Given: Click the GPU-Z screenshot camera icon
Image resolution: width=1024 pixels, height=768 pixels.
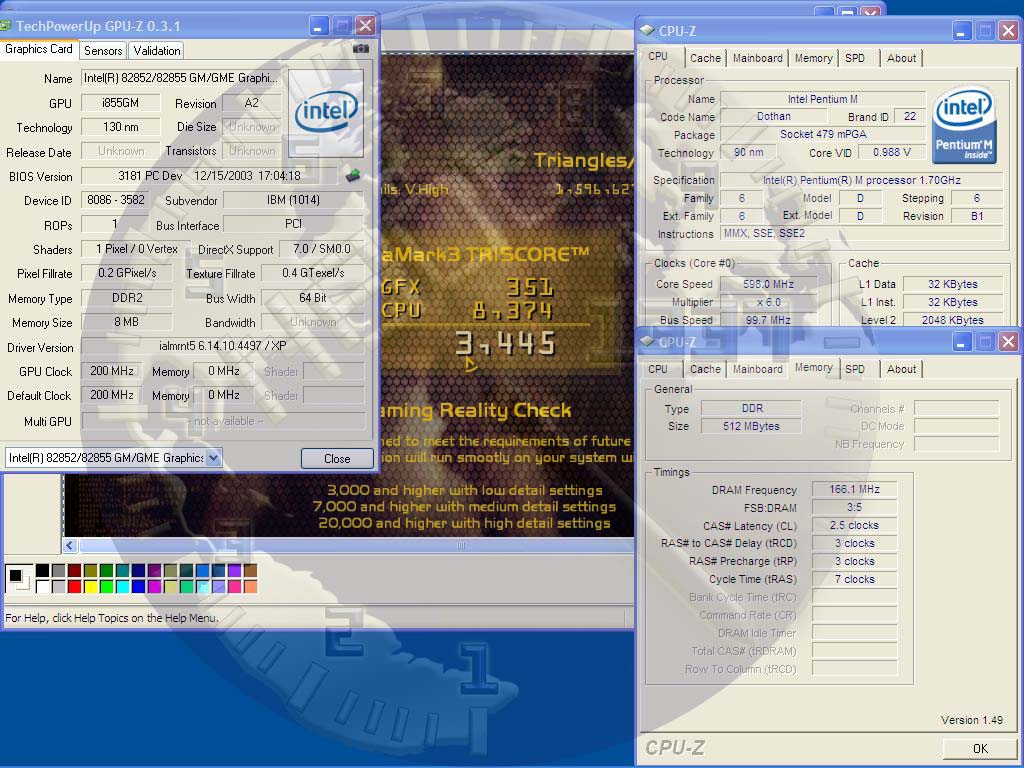Looking at the screenshot, I should (360, 49).
